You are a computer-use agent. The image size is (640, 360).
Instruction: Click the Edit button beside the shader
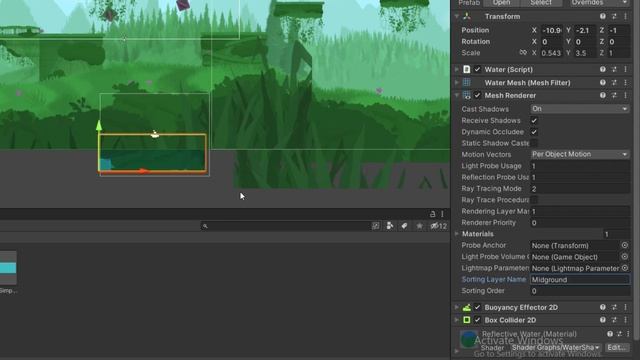tap(616, 347)
